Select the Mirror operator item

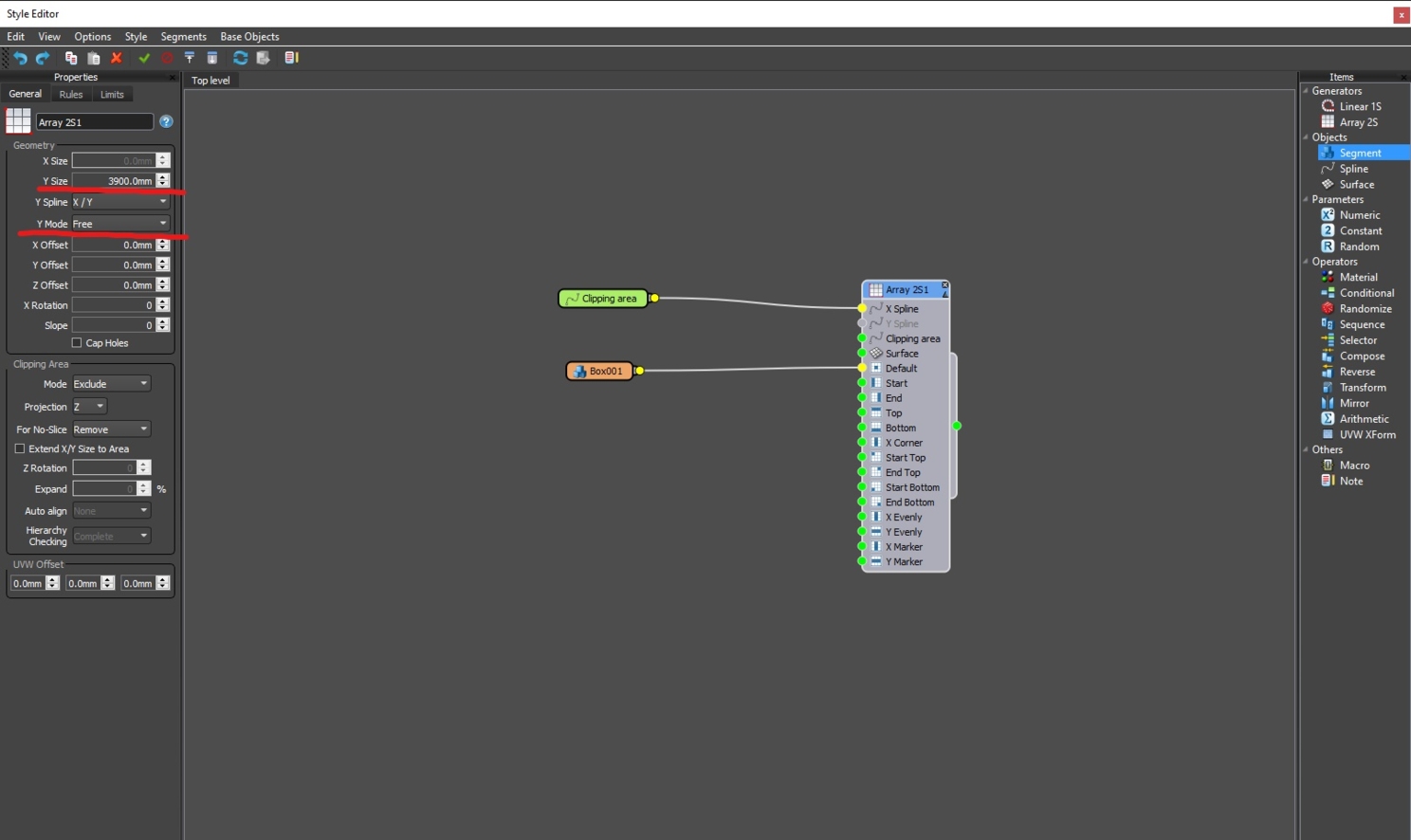click(1354, 403)
